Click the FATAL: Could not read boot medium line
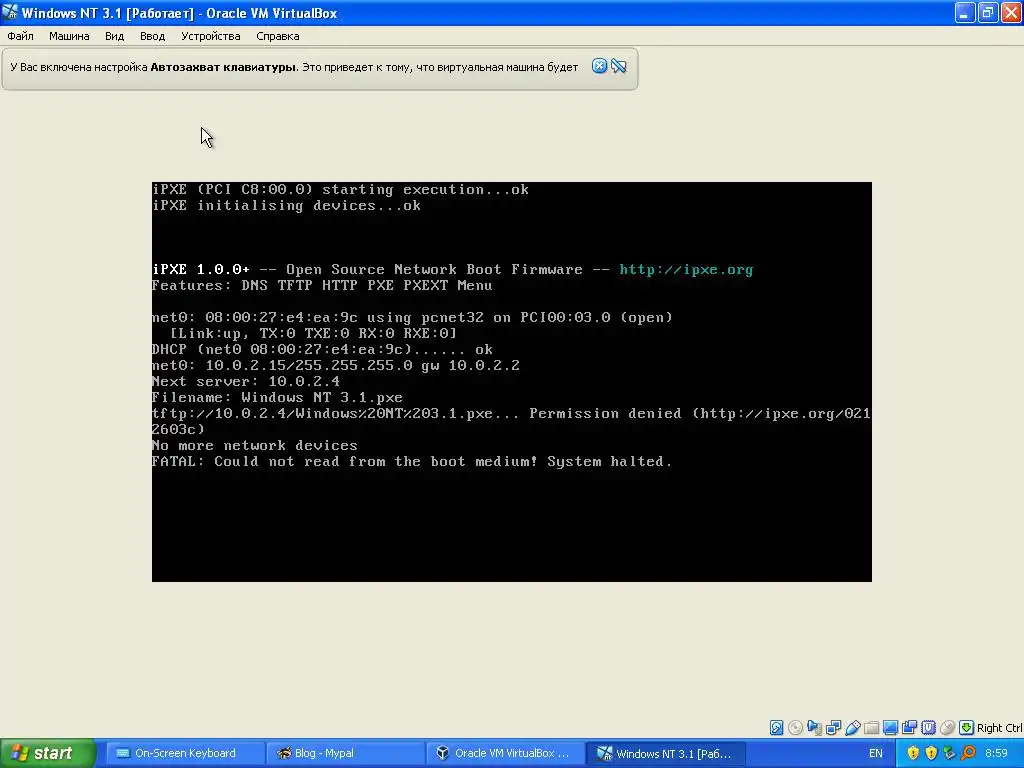 (411, 461)
